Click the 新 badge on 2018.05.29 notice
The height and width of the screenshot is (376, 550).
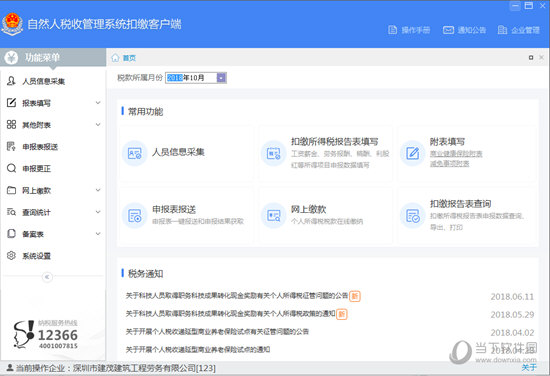[x=342, y=314]
